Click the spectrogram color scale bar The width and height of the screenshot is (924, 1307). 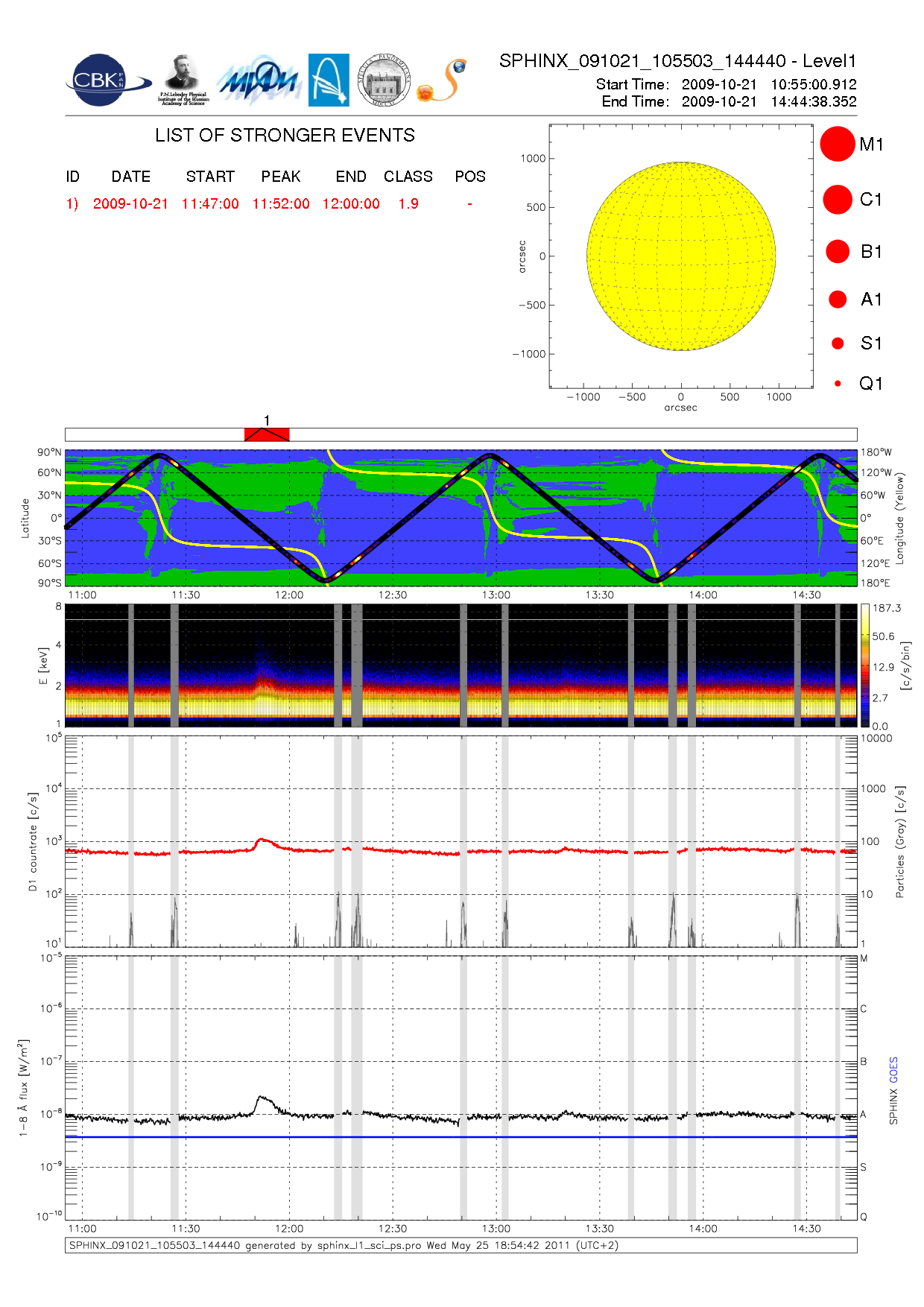[864, 665]
